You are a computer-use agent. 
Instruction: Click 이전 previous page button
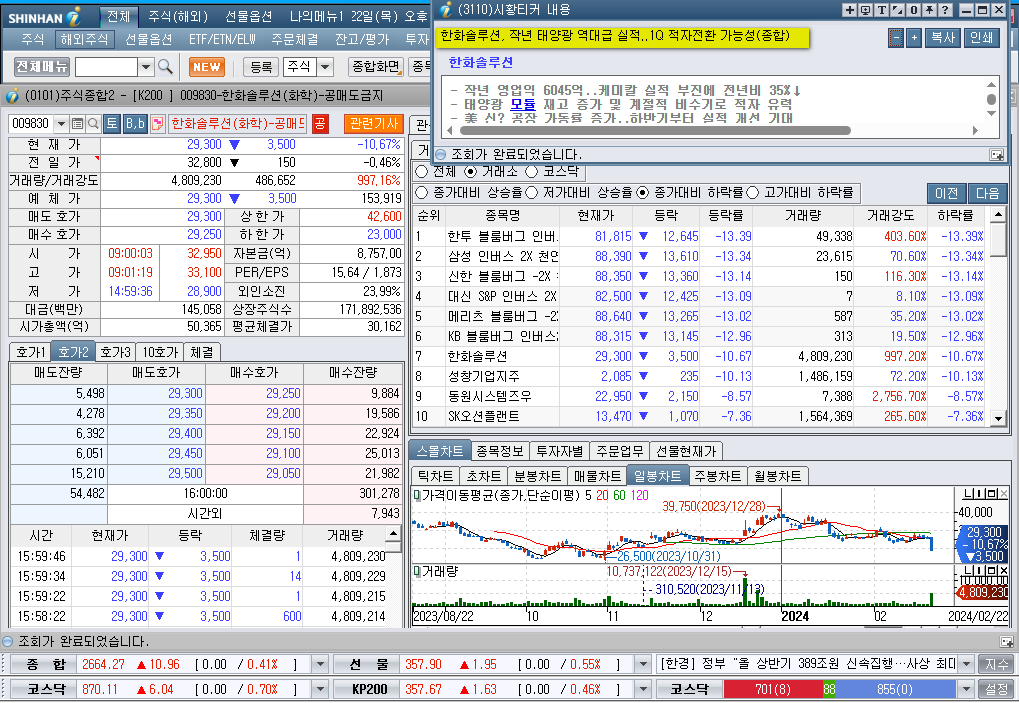tap(946, 193)
